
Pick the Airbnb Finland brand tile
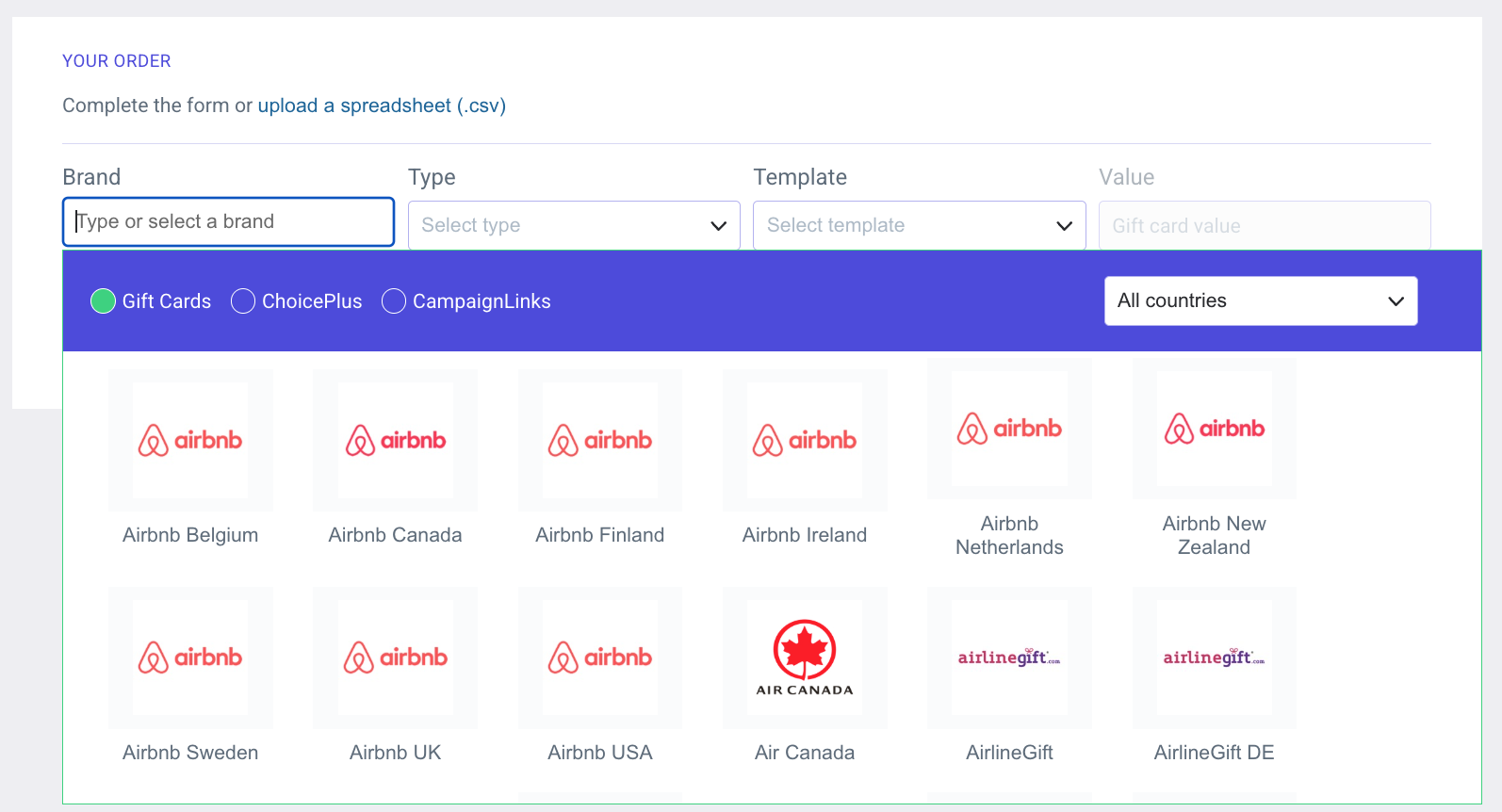pos(599,440)
